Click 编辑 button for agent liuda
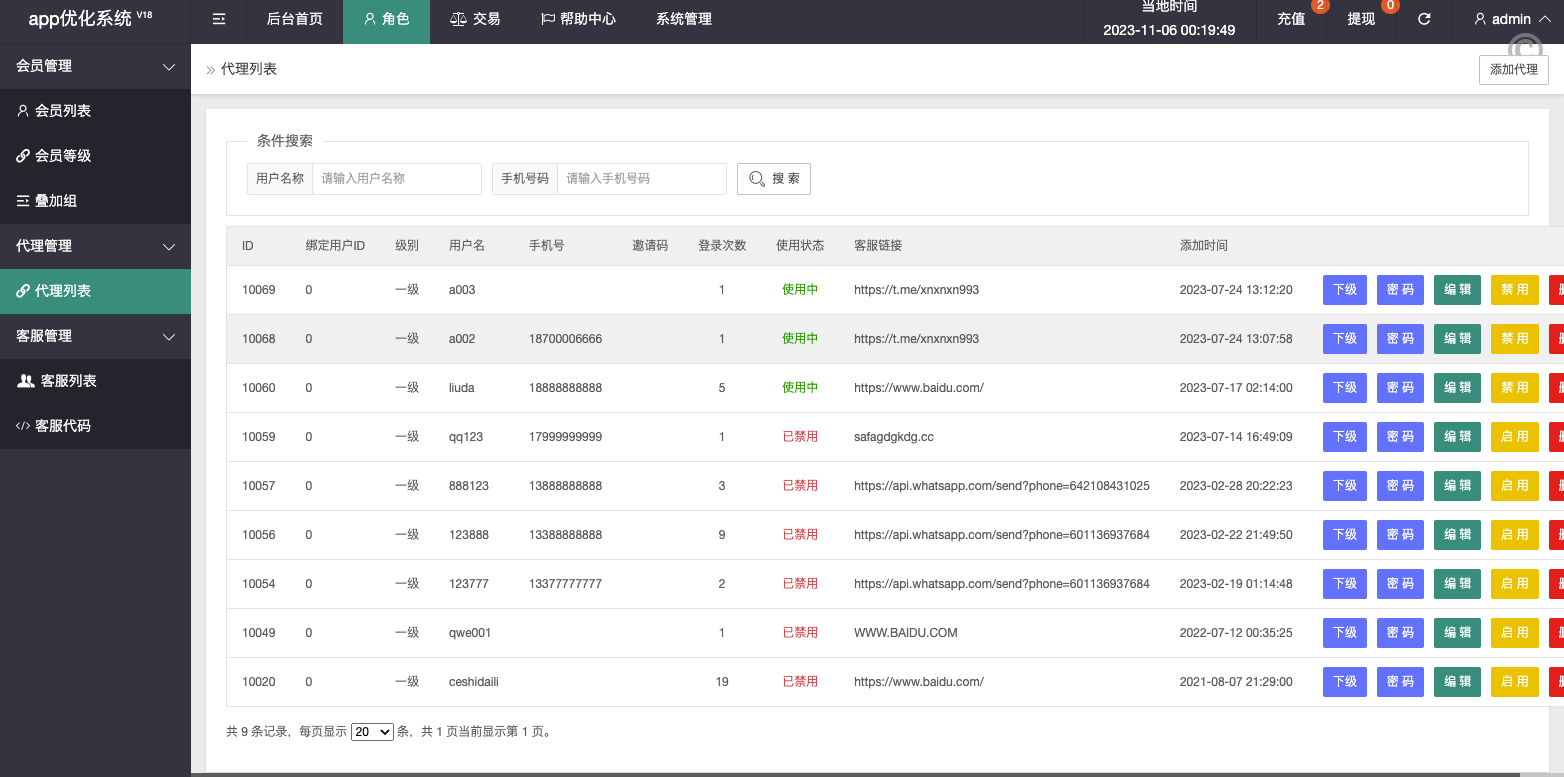The image size is (1564, 777). point(1457,388)
